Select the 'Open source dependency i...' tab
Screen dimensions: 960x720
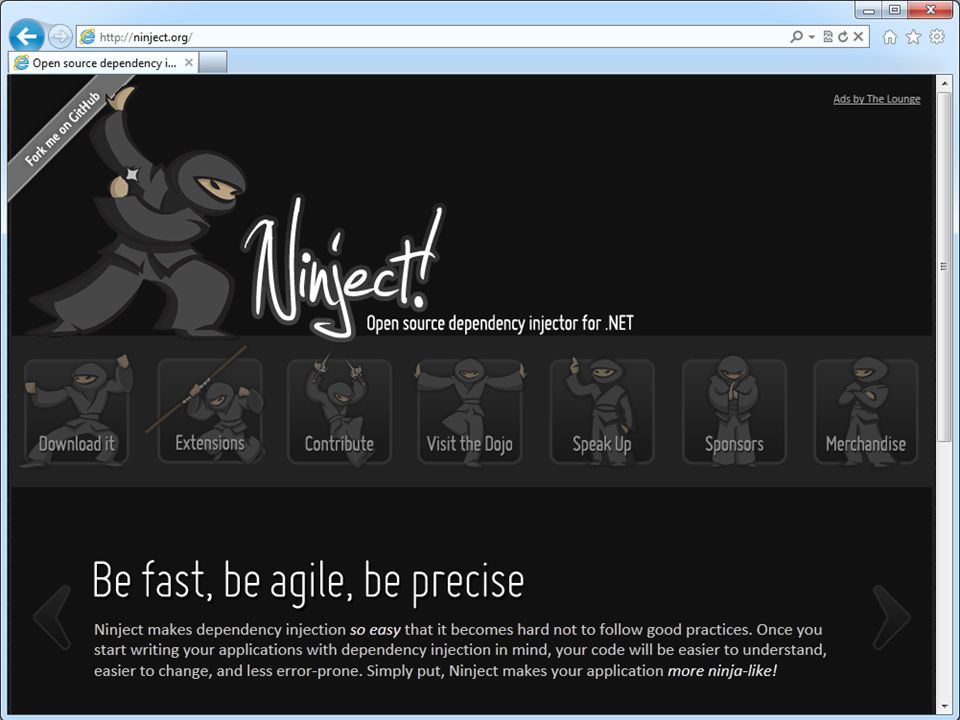pos(103,62)
